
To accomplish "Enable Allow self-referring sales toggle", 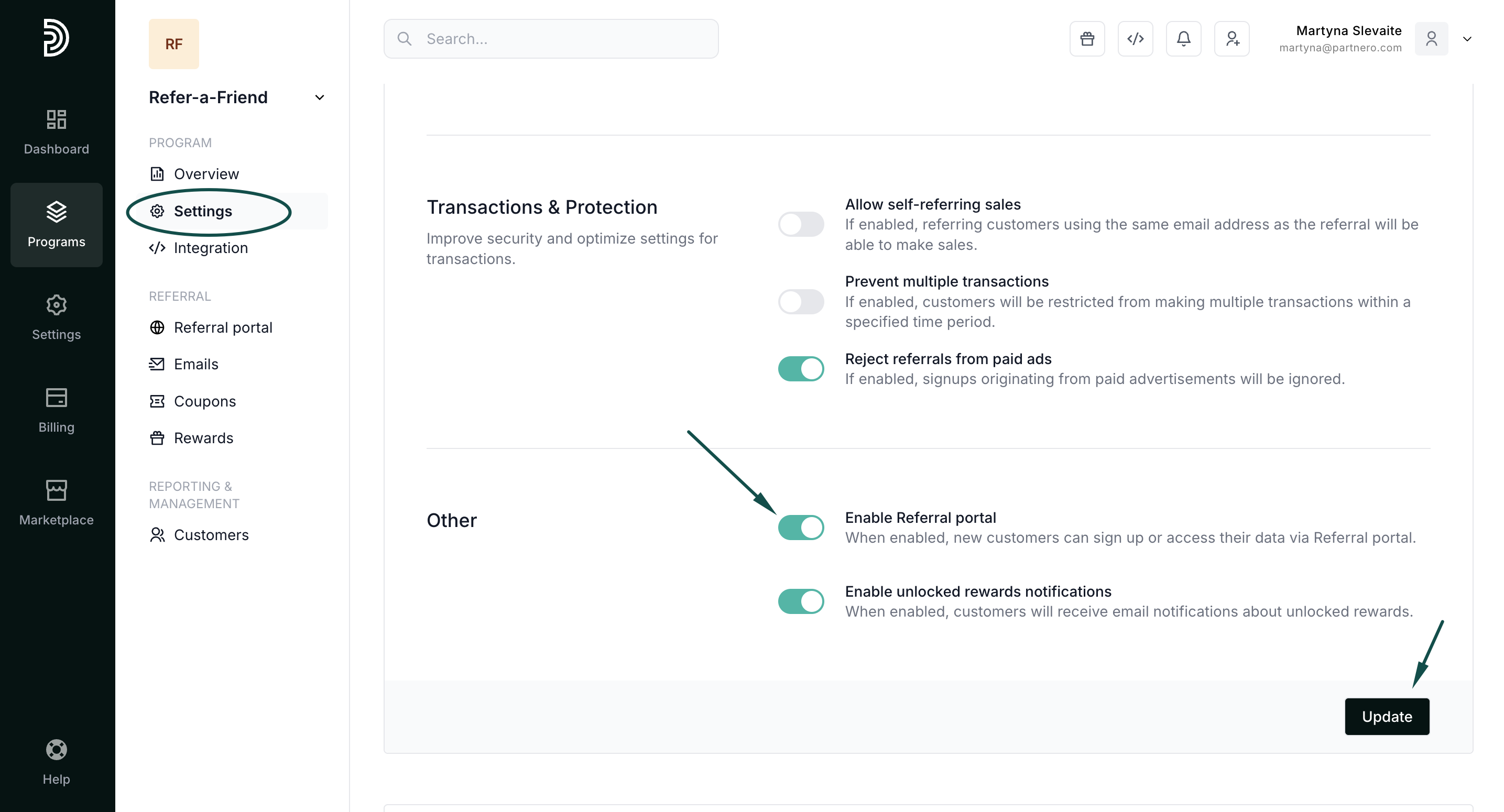I will pyautogui.click(x=800, y=224).
